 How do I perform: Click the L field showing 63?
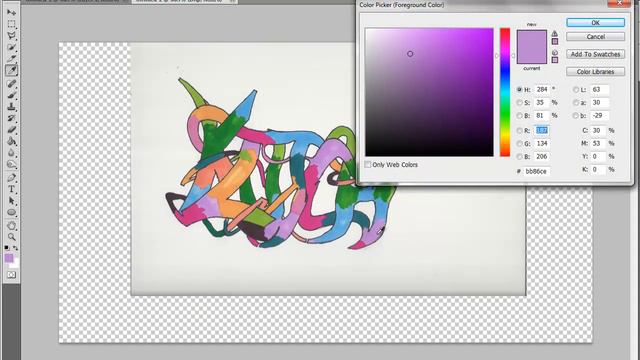(x=599, y=89)
